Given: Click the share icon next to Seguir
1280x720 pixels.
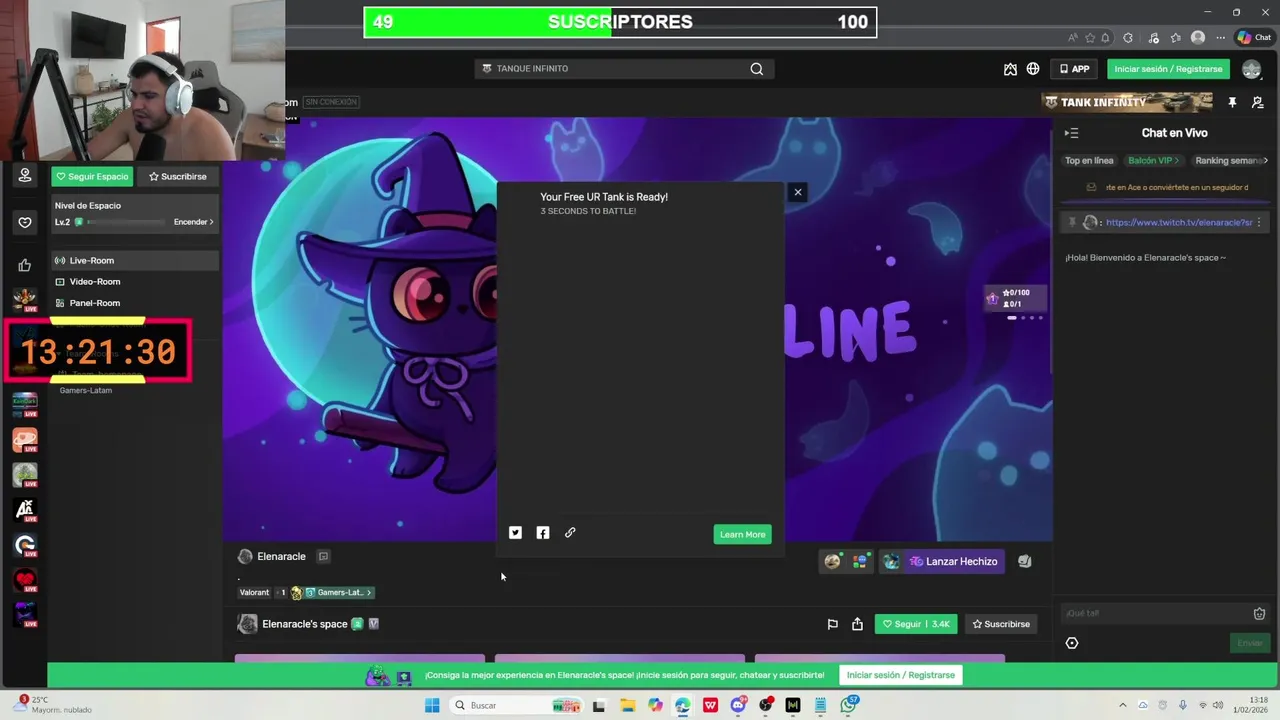Looking at the screenshot, I should [857, 624].
